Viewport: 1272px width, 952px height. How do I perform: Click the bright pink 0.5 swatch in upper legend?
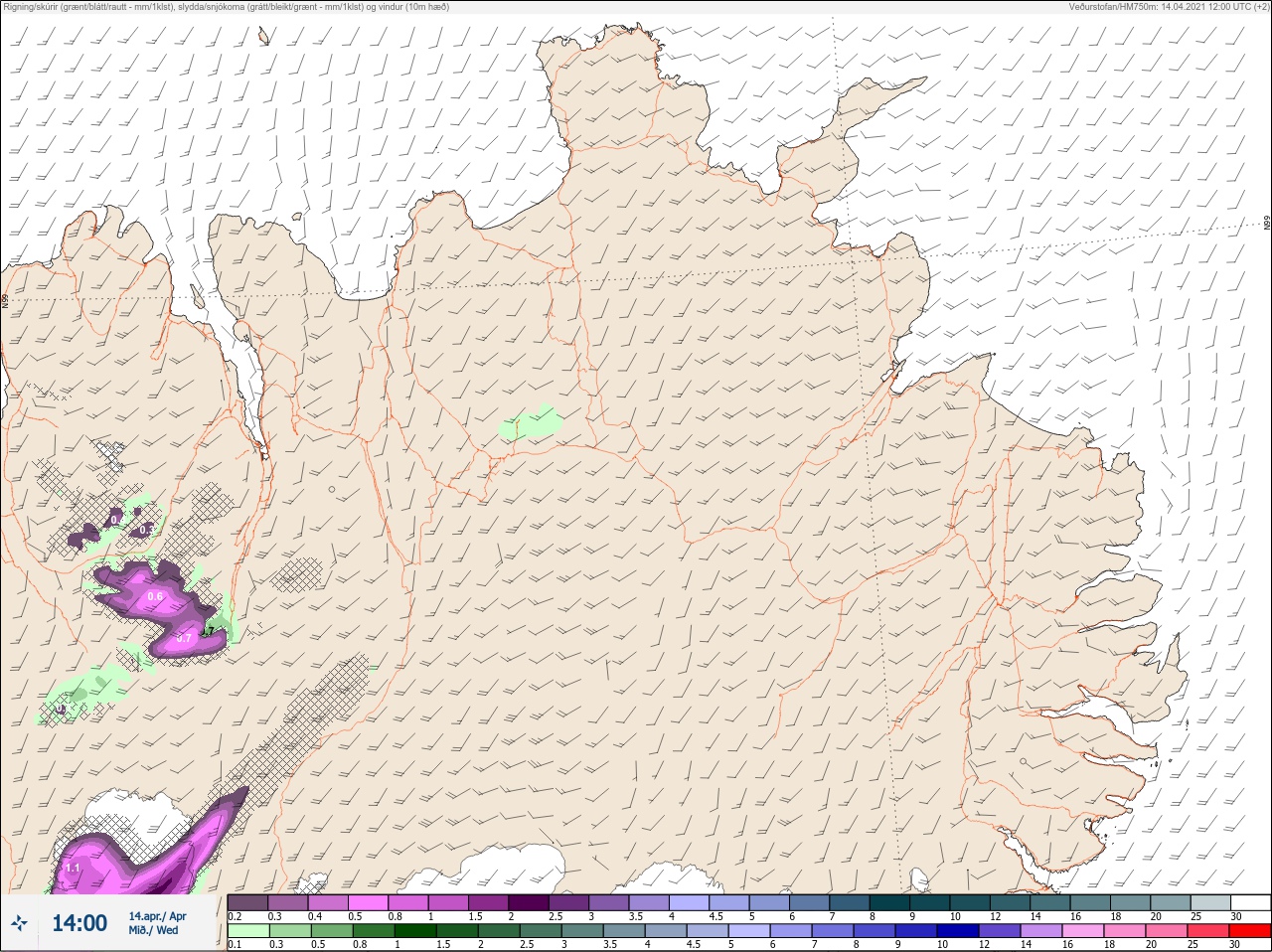[368, 903]
